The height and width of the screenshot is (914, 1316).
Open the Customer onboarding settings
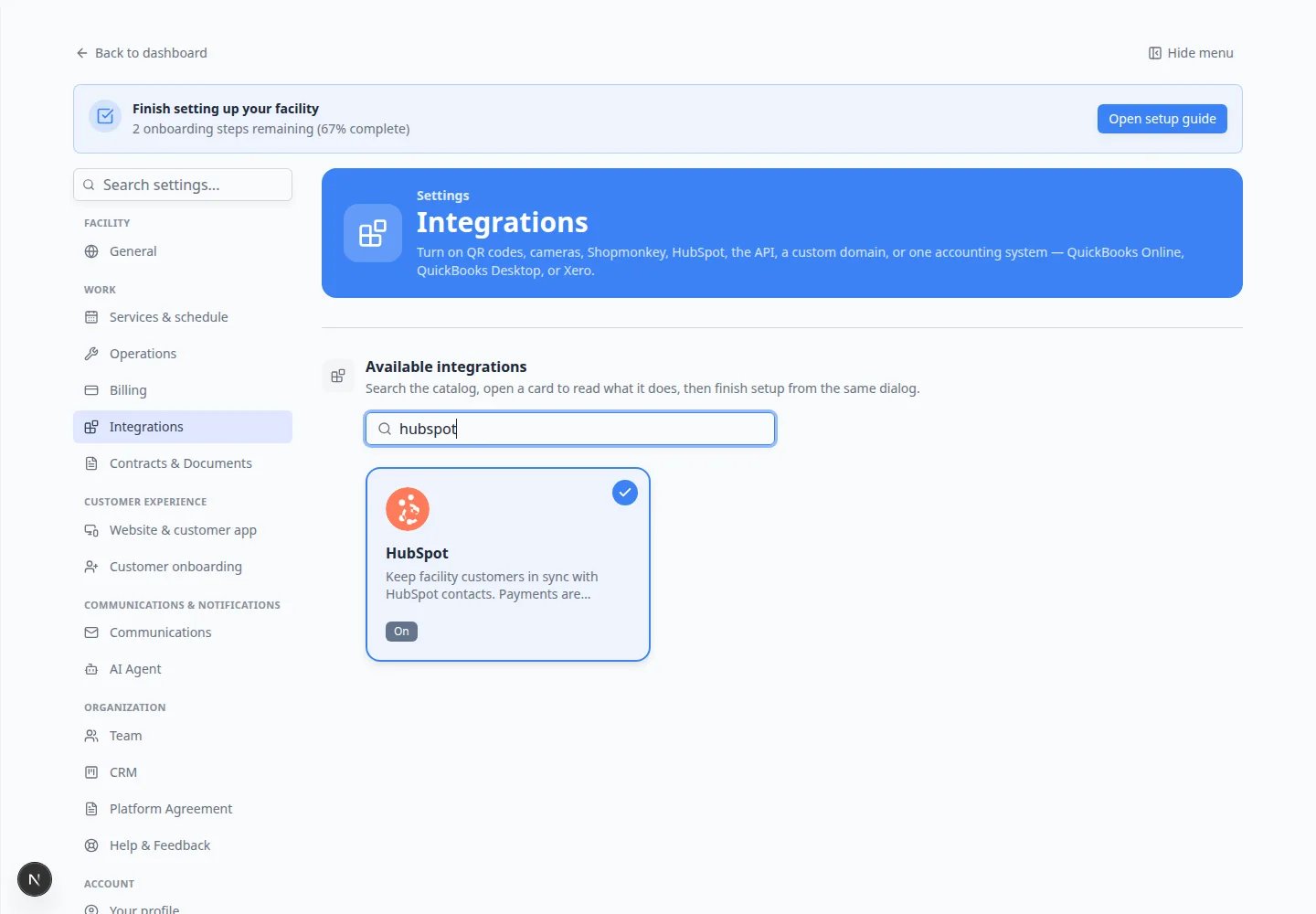pos(183,567)
